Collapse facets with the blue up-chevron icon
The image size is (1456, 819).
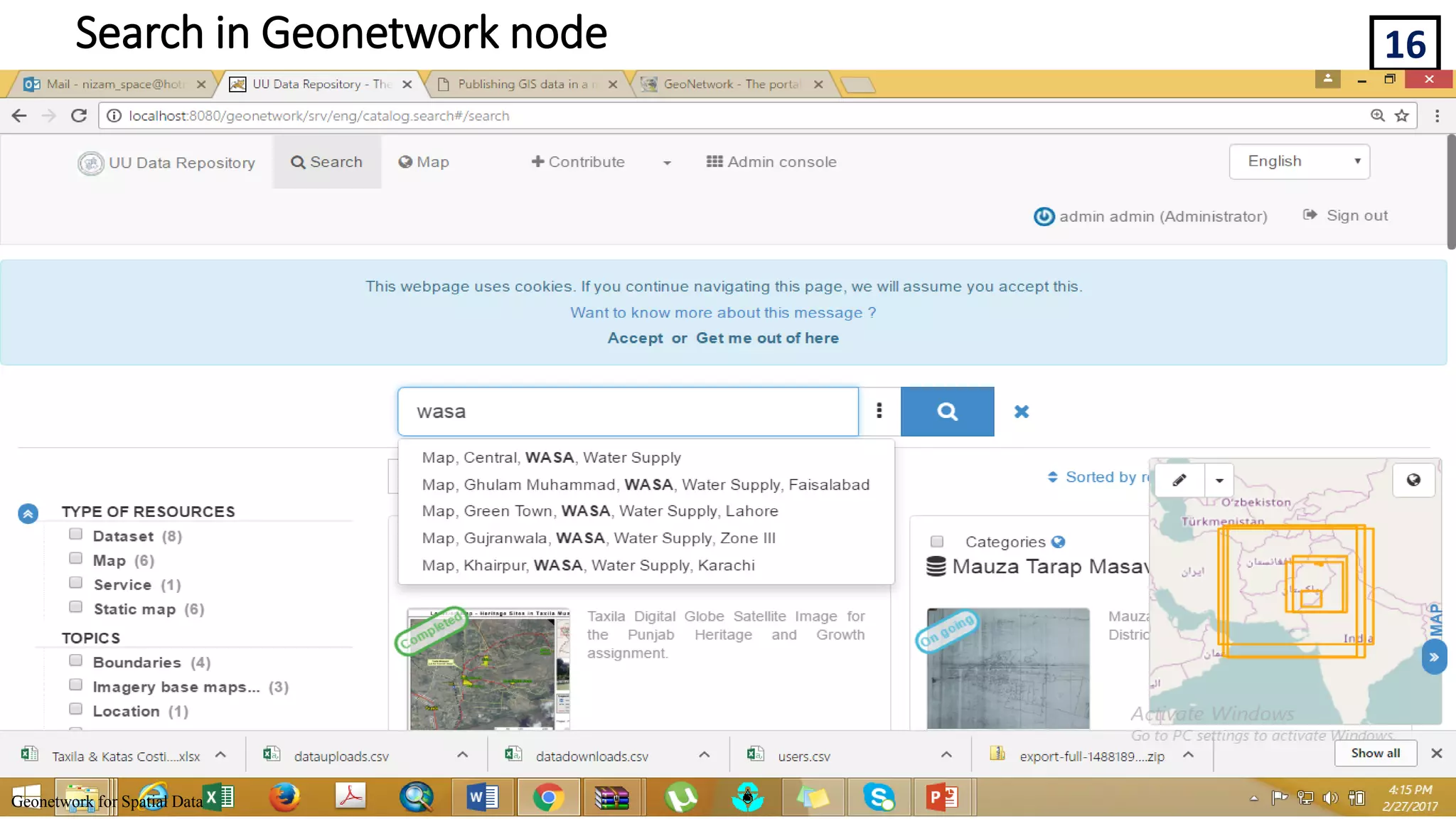point(28,513)
